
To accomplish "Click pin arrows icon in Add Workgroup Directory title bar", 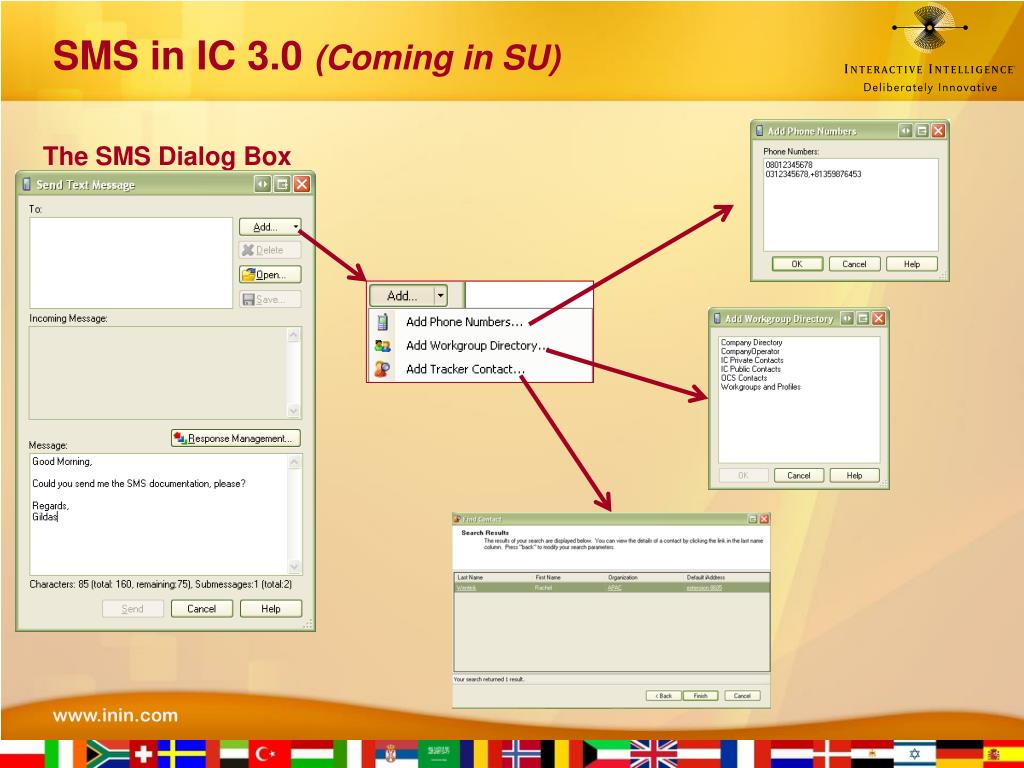I will pos(847,318).
